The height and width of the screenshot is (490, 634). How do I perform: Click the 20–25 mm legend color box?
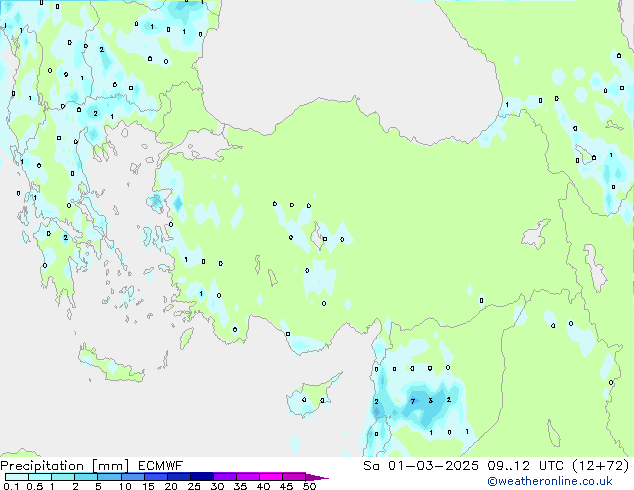pos(179,477)
